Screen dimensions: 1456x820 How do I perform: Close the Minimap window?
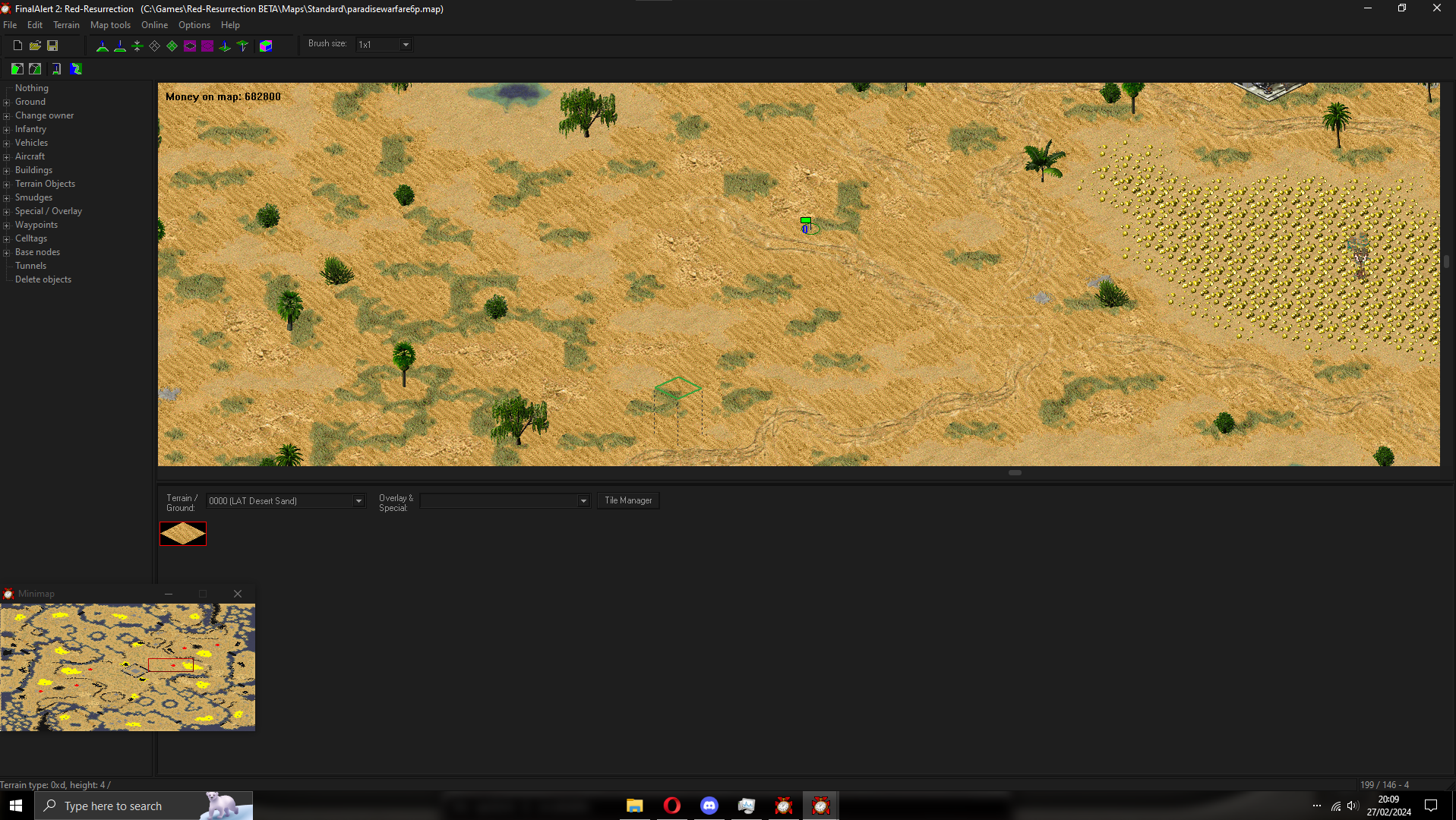(x=238, y=594)
